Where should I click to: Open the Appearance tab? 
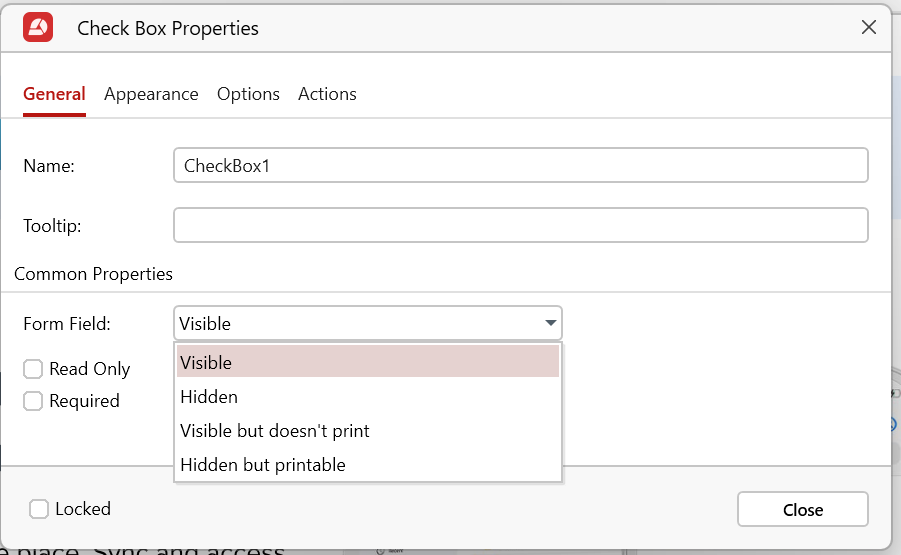click(151, 94)
